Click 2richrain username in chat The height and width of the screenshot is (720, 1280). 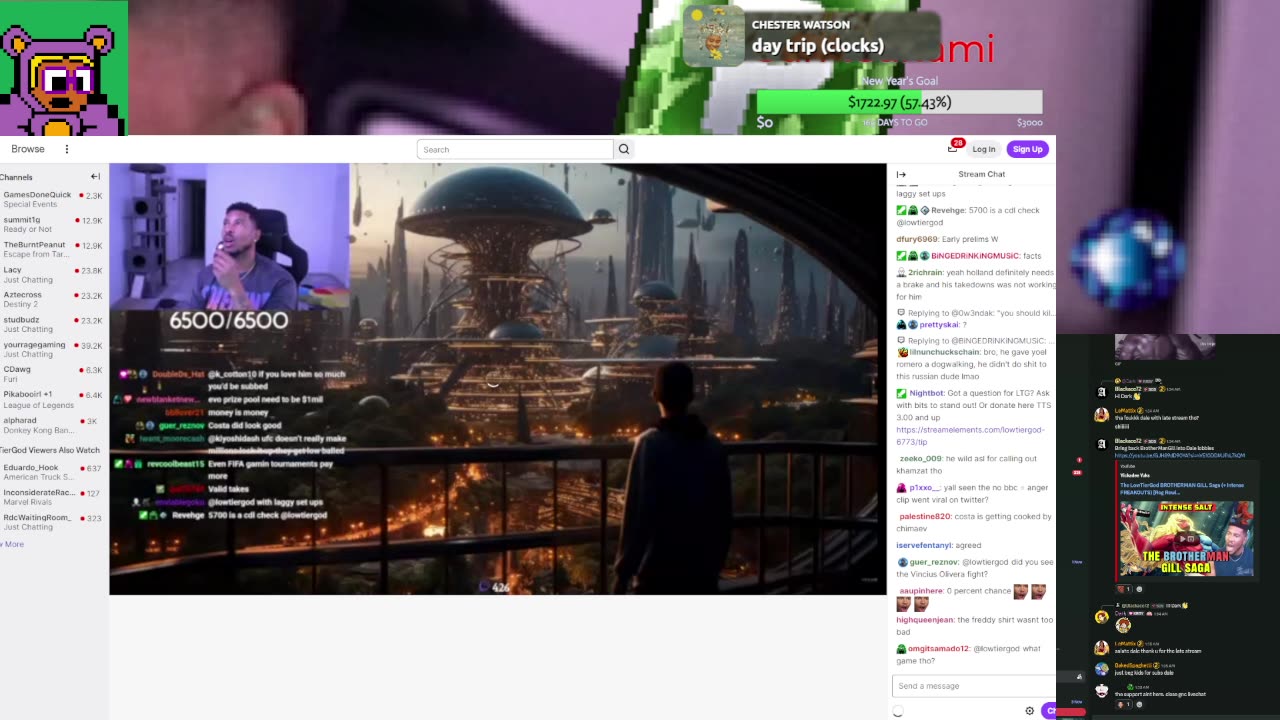pyautogui.click(x=925, y=272)
